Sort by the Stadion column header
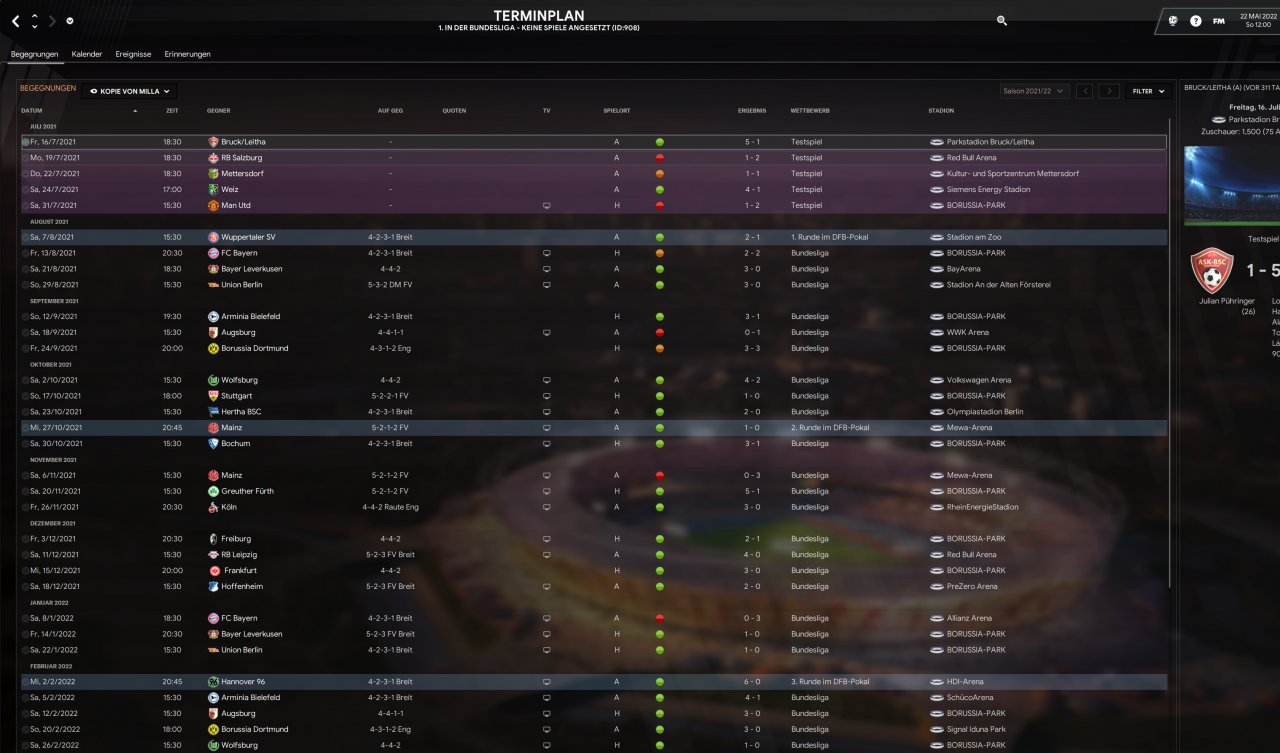 click(941, 111)
